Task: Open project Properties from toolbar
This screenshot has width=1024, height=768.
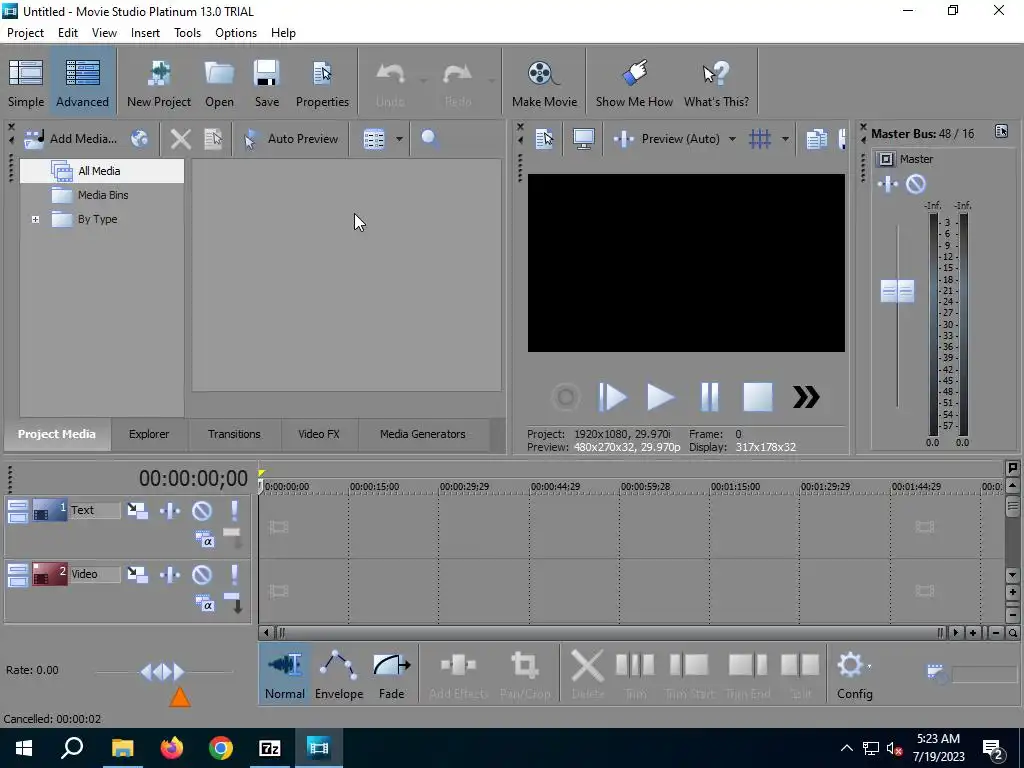Action: [x=322, y=83]
